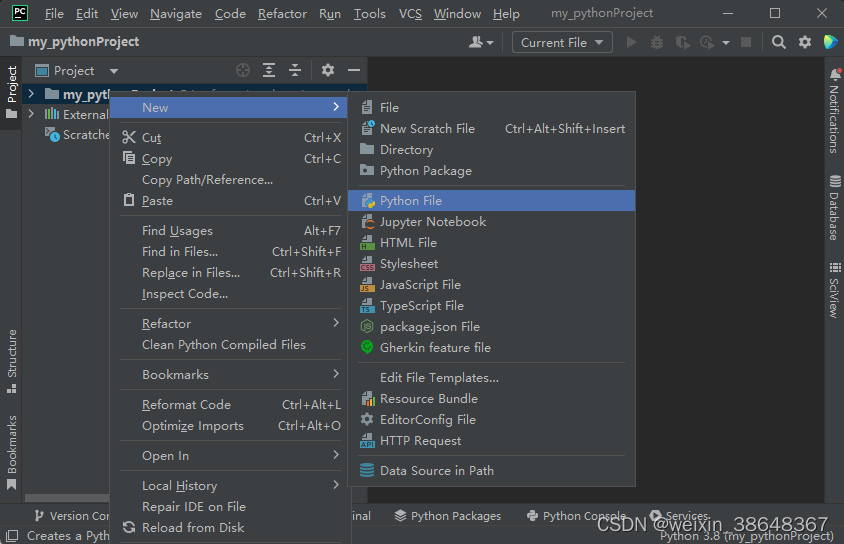
Task: Choose Directory from New submenu
Action: 491,150
